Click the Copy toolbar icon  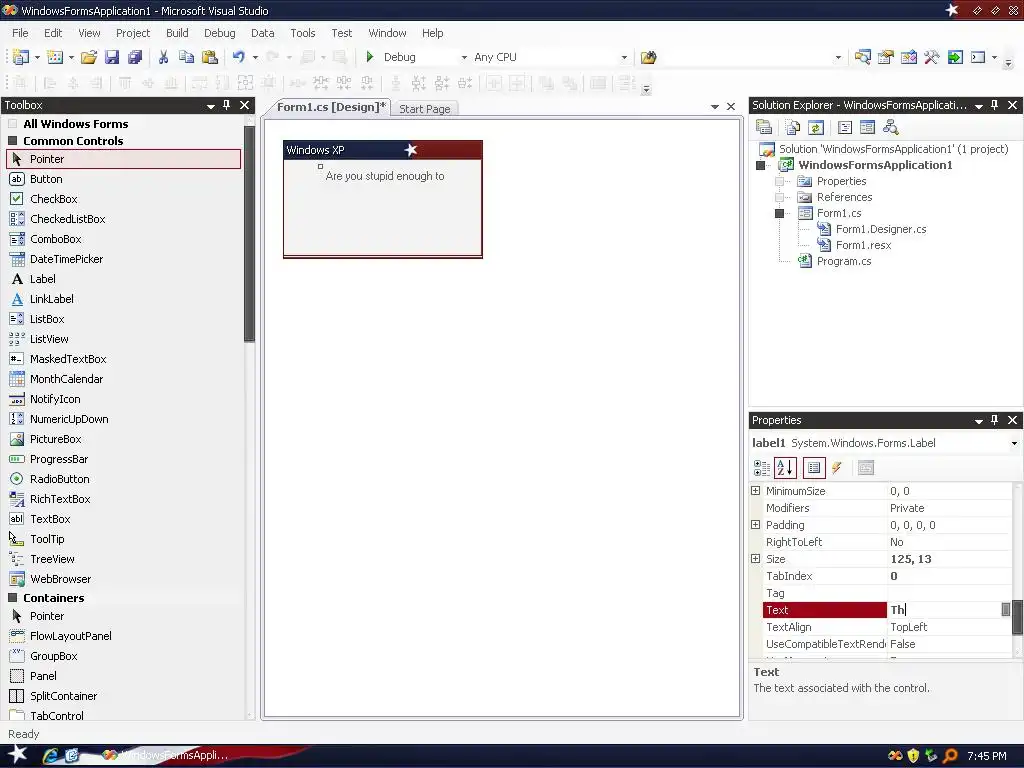(186, 57)
